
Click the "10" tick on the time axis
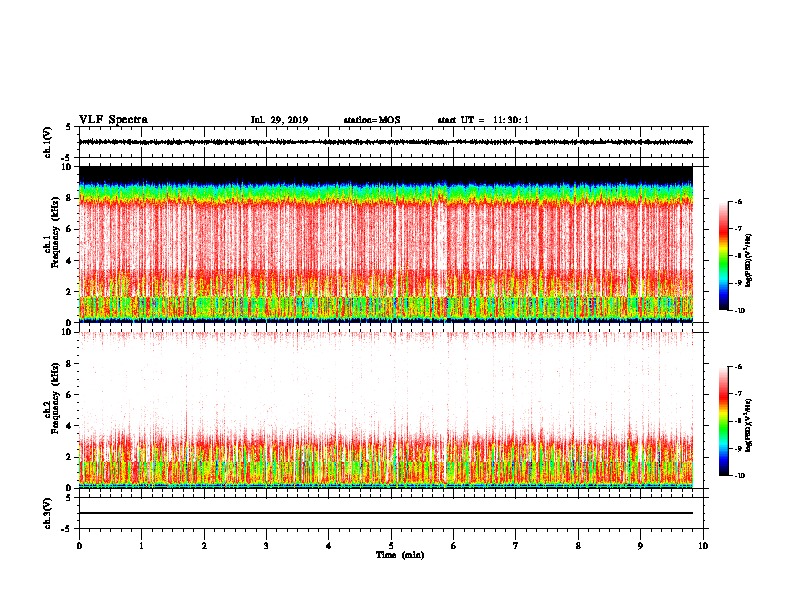[x=703, y=546]
